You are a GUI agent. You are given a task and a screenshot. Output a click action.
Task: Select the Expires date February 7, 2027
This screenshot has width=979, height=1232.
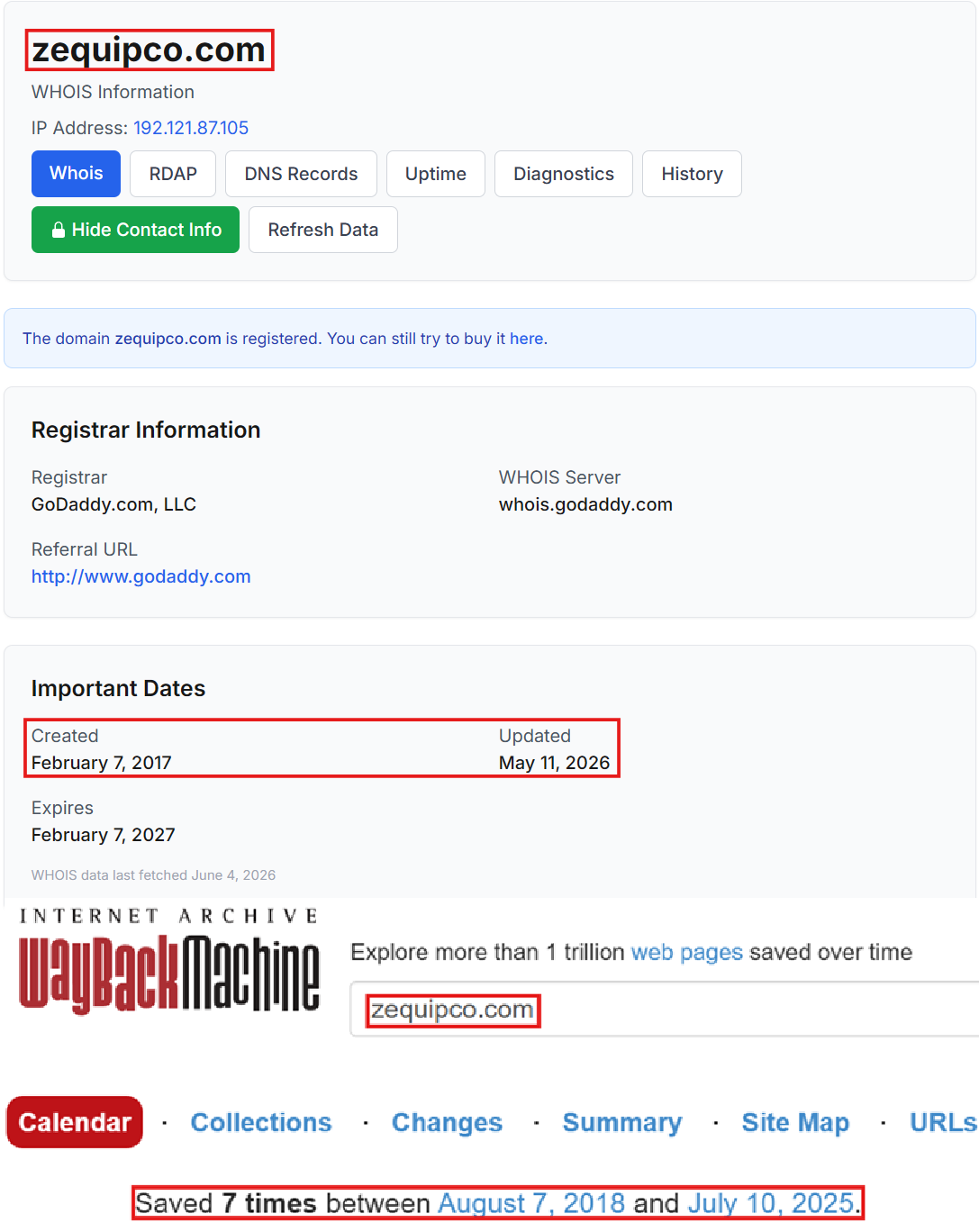(104, 835)
